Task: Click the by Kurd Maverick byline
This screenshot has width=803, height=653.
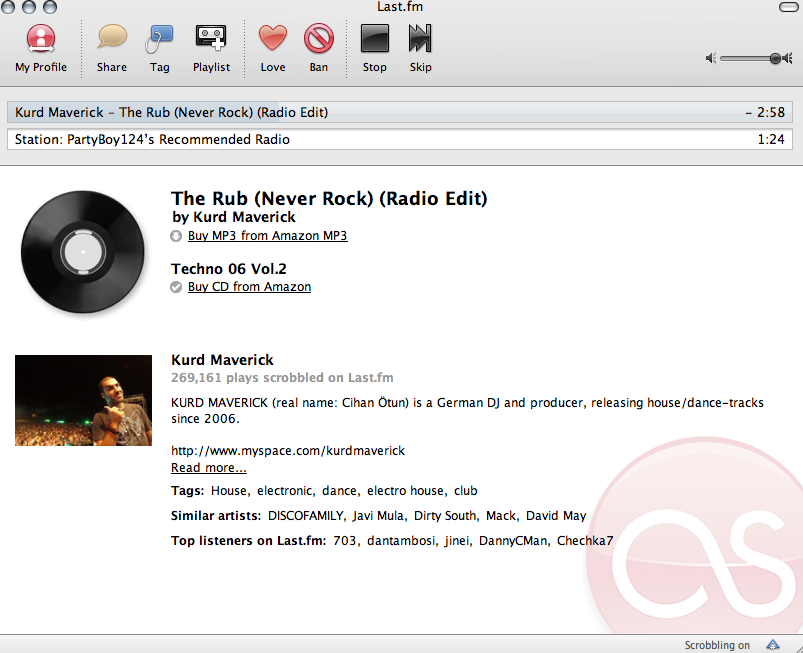Action: [x=234, y=217]
